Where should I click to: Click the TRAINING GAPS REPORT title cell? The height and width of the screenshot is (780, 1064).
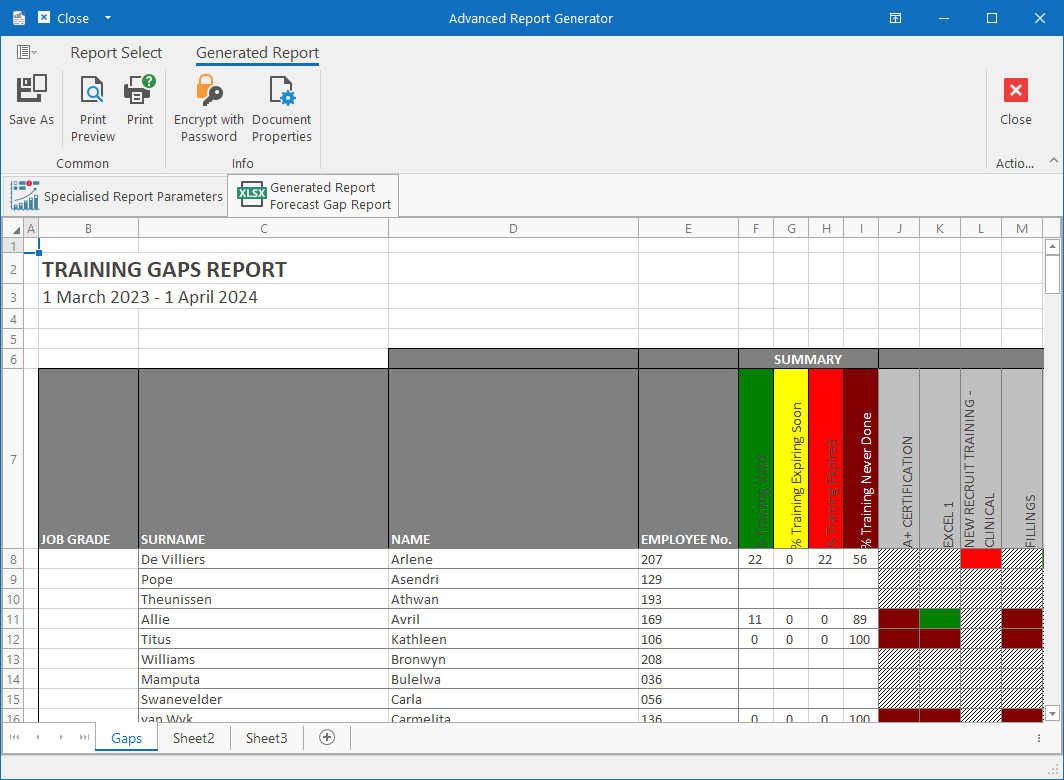[x=164, y=270]
